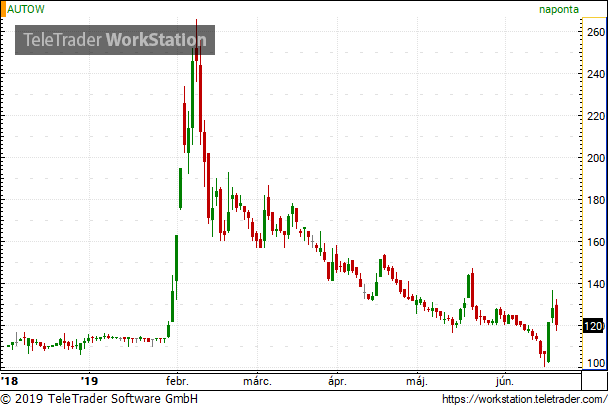This screenshot has width=608, height=408.
Task: Open the workstation.teletrader.com link
Action: tap(525, 399)
